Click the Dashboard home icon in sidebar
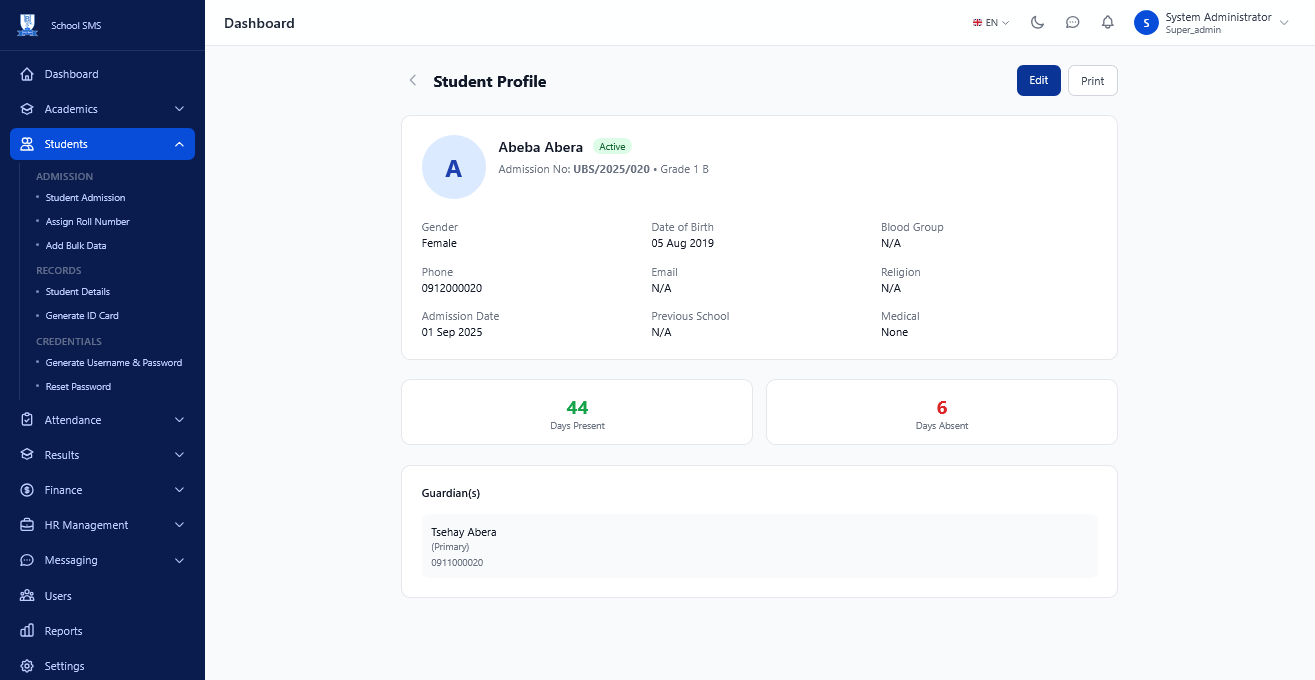The image size is (1315, 680). 27,74
